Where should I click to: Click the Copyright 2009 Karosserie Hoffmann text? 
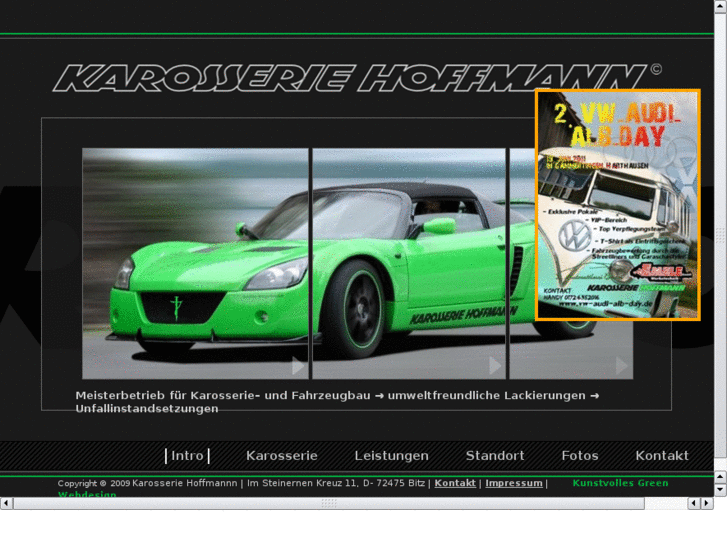coord(147,483)
